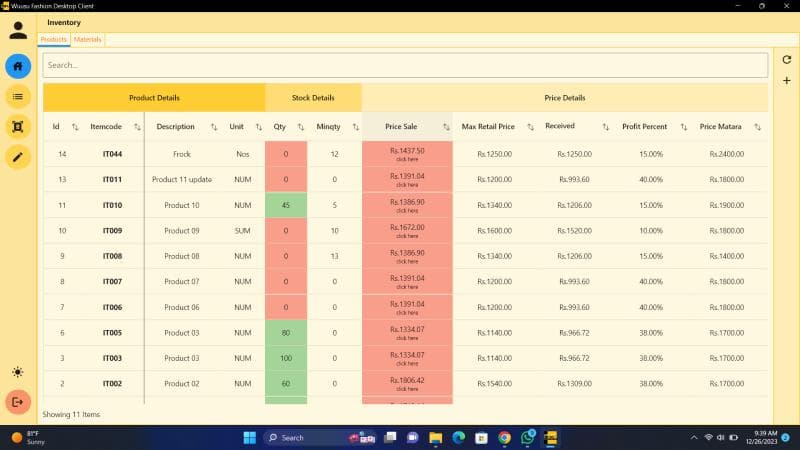Switch to the Materials tab
The height and width of the screenshot is (450, 800).
[x=87, y=40]
